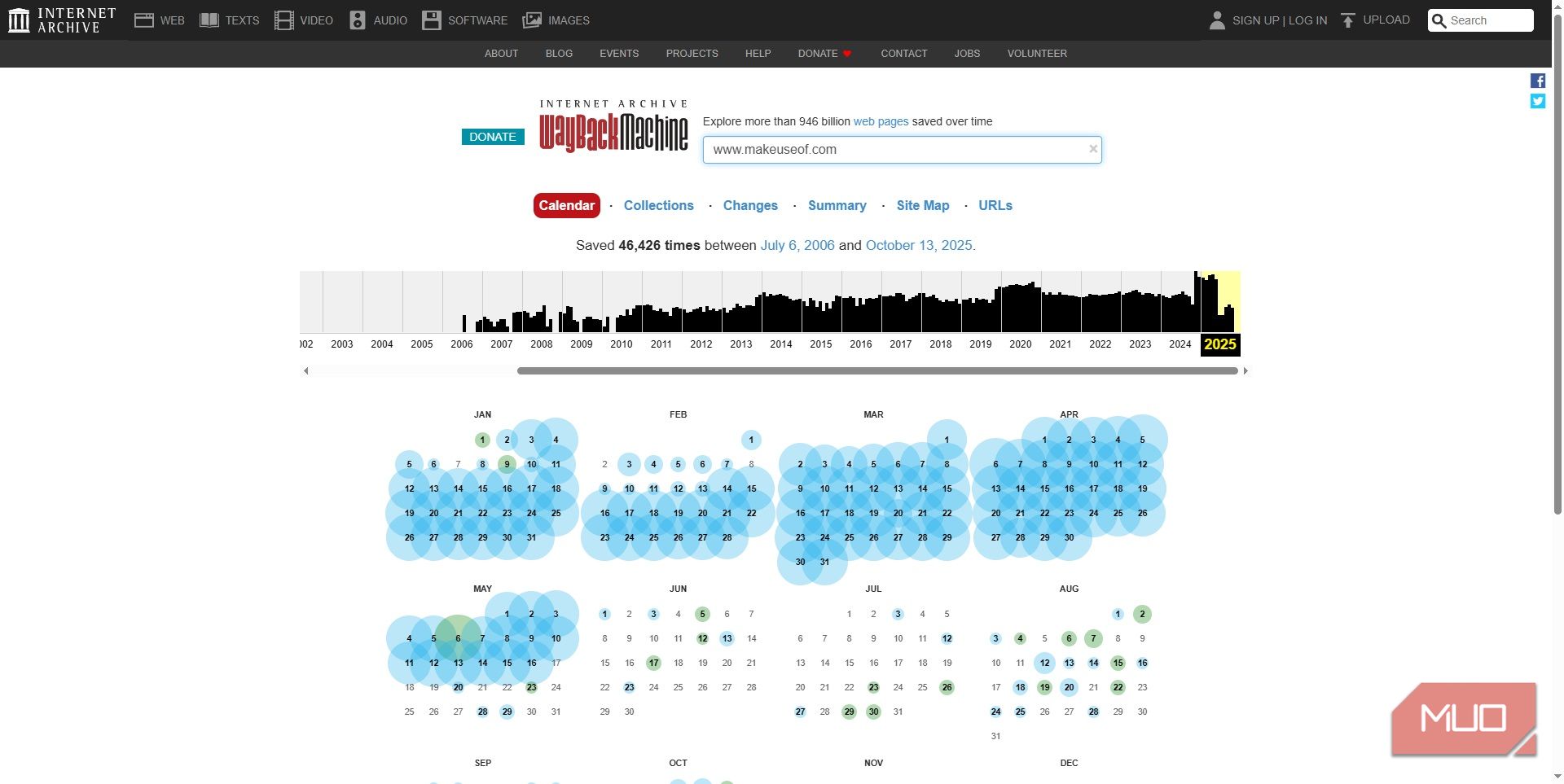Screen dimensions: 1564x784
Task: Share page via Facebook icon
Action: pyautogui.click(x=1538, y=81)
